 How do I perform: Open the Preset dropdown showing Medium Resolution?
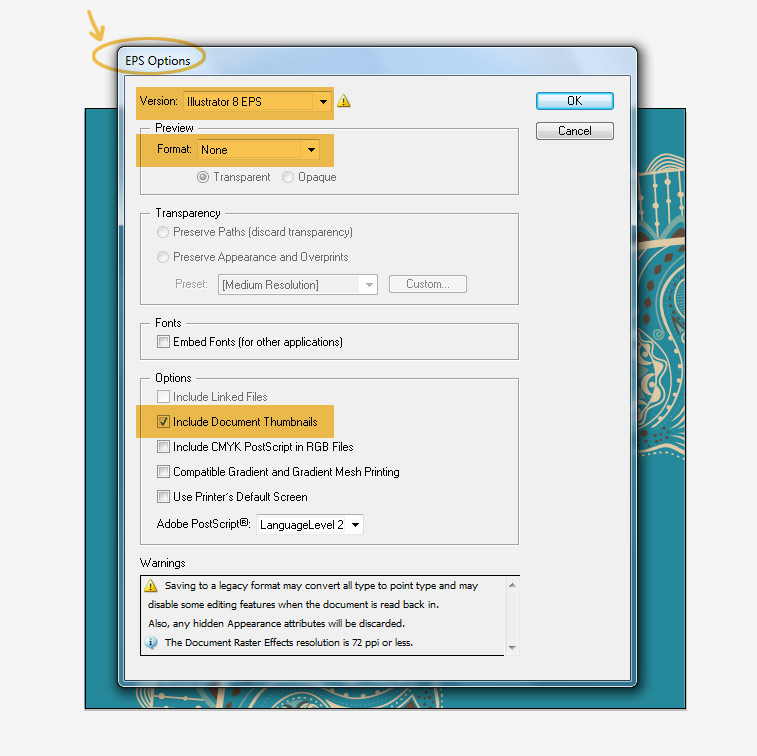(297, 285)
